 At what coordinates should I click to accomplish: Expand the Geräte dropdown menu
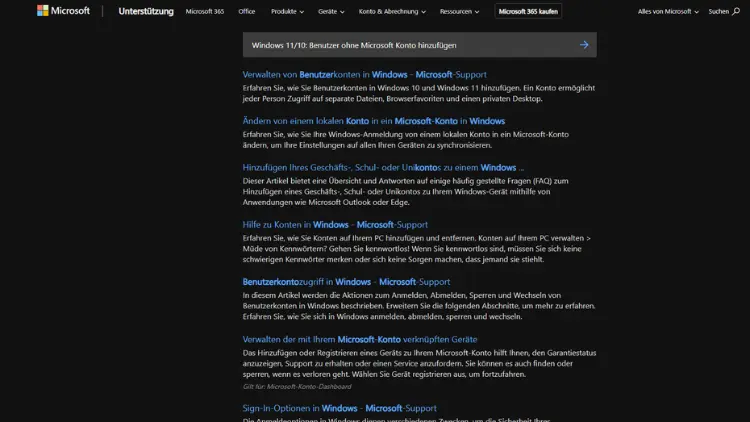coord(331,11)
